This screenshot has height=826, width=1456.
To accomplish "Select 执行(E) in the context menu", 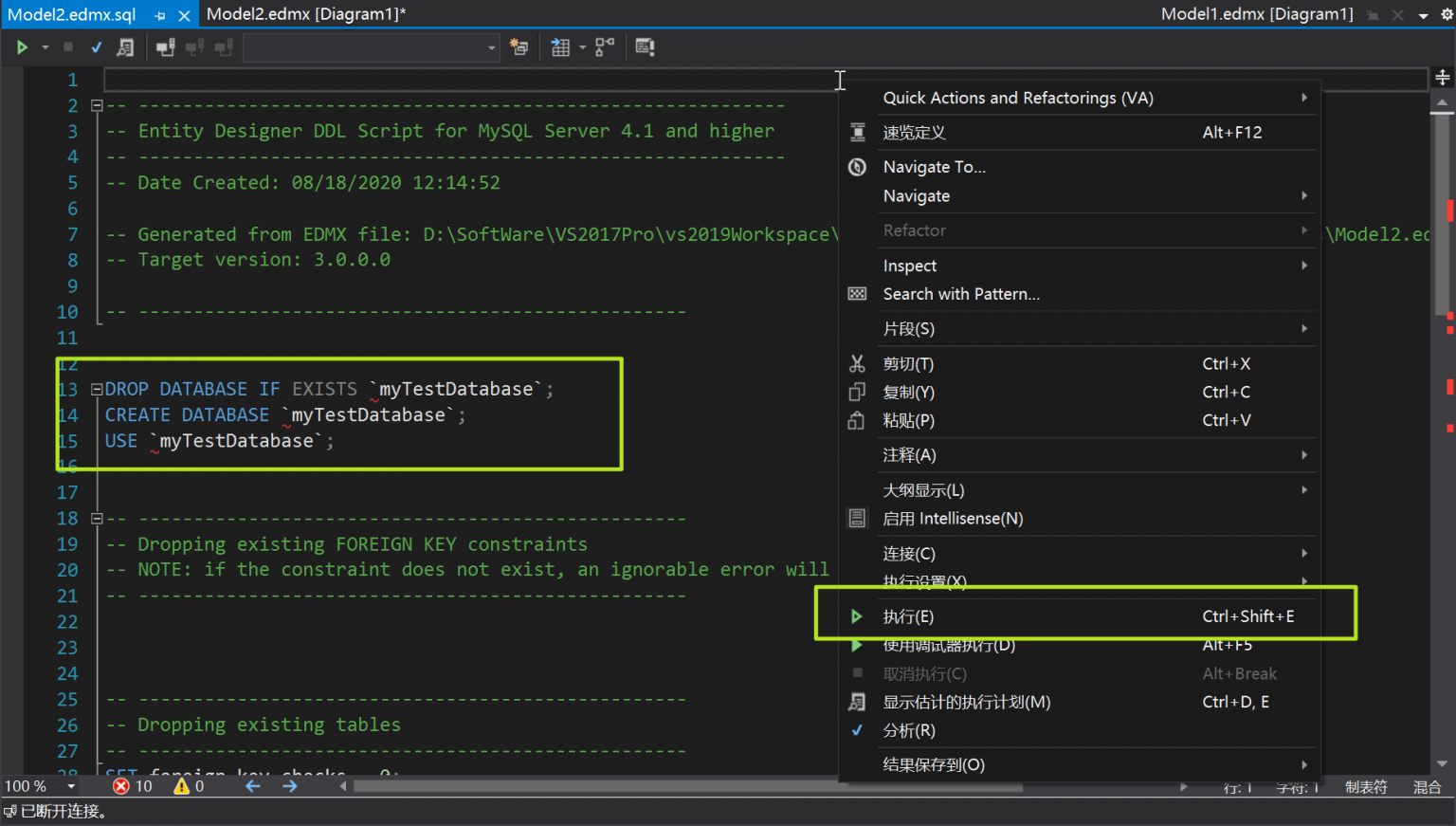I will point(908,616).
